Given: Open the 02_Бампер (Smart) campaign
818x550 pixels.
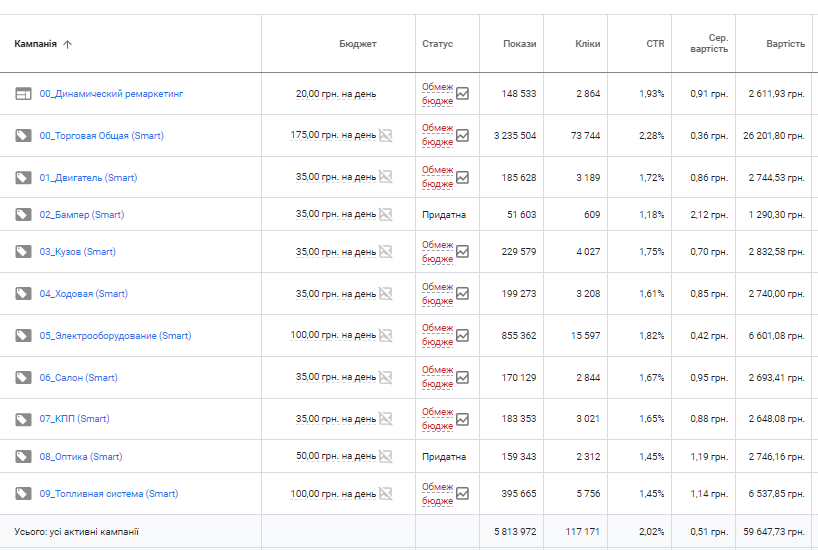Looking at the screenshot, I should 82,215.
